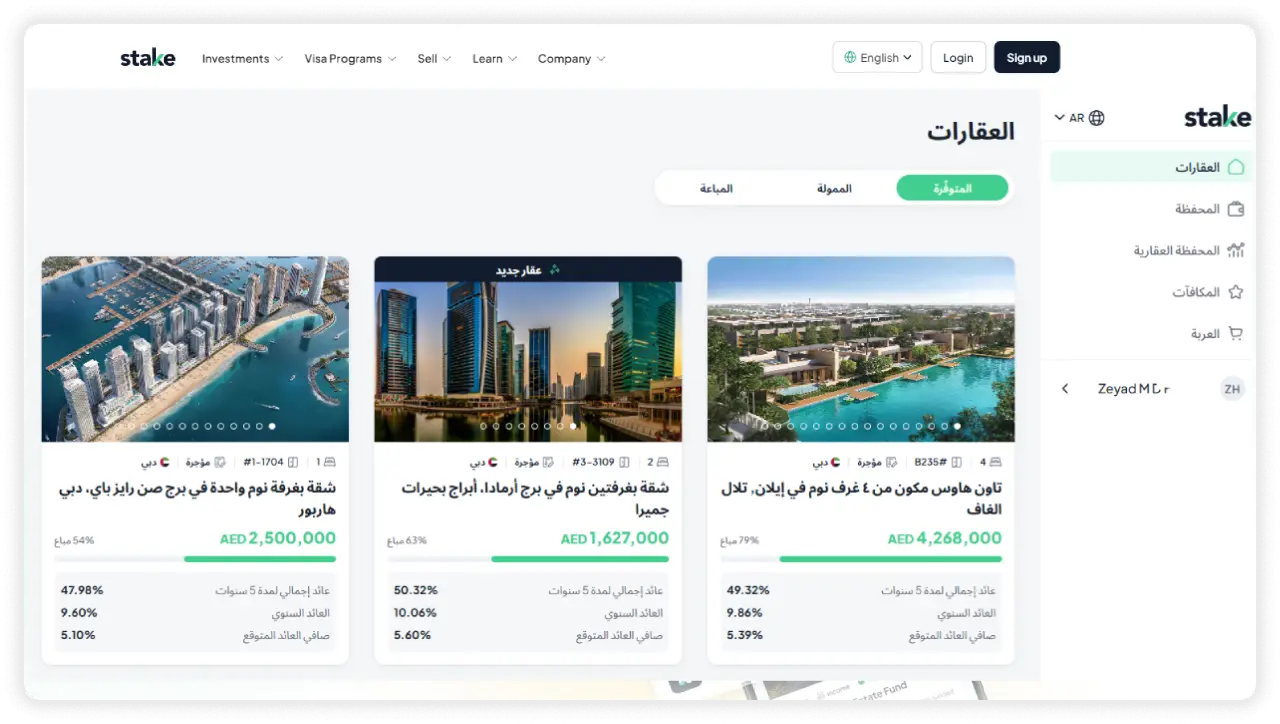Open the English language dropdown
1280x724 pixels.
pyautogui.click(x=877, y=57)
